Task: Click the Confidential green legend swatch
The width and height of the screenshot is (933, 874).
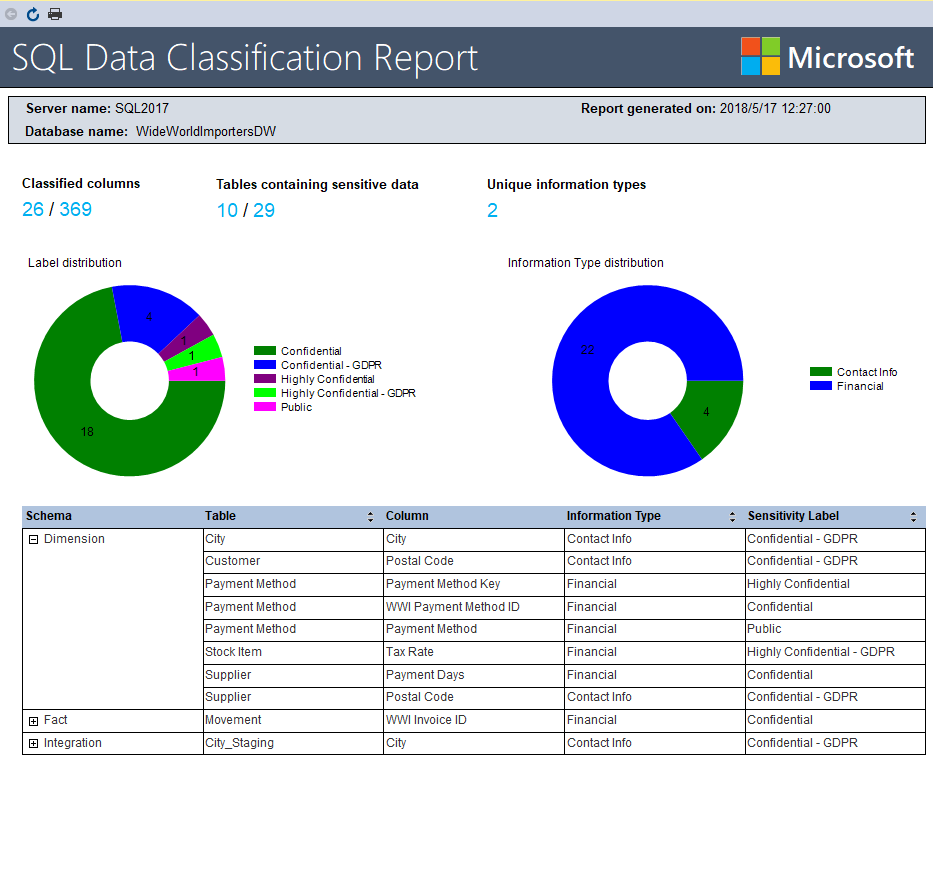Action: (265, 350)
